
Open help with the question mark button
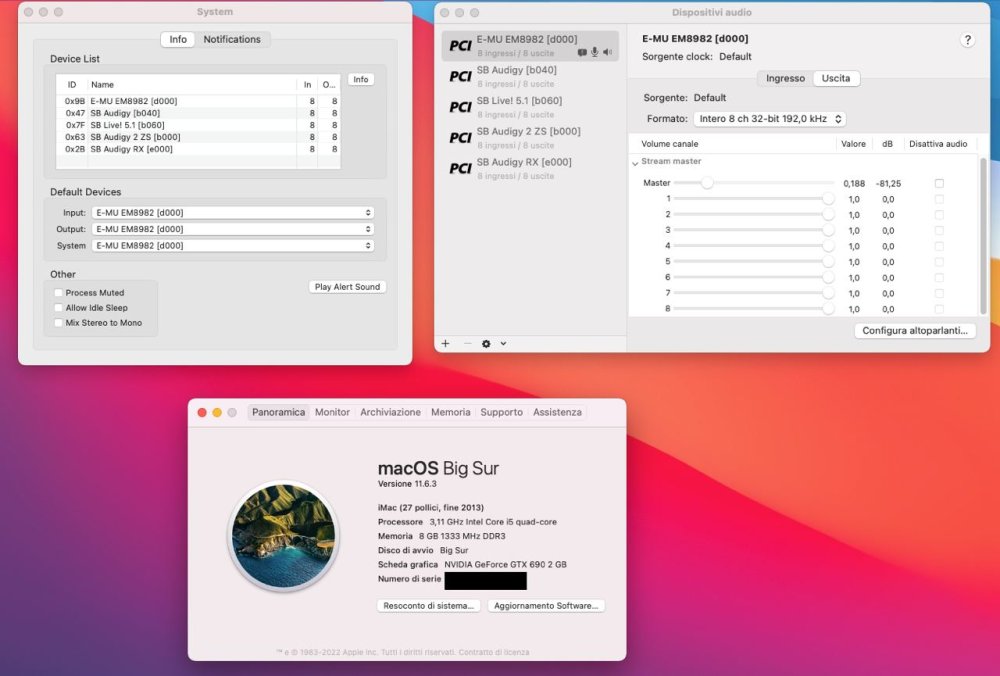(967, 40)
